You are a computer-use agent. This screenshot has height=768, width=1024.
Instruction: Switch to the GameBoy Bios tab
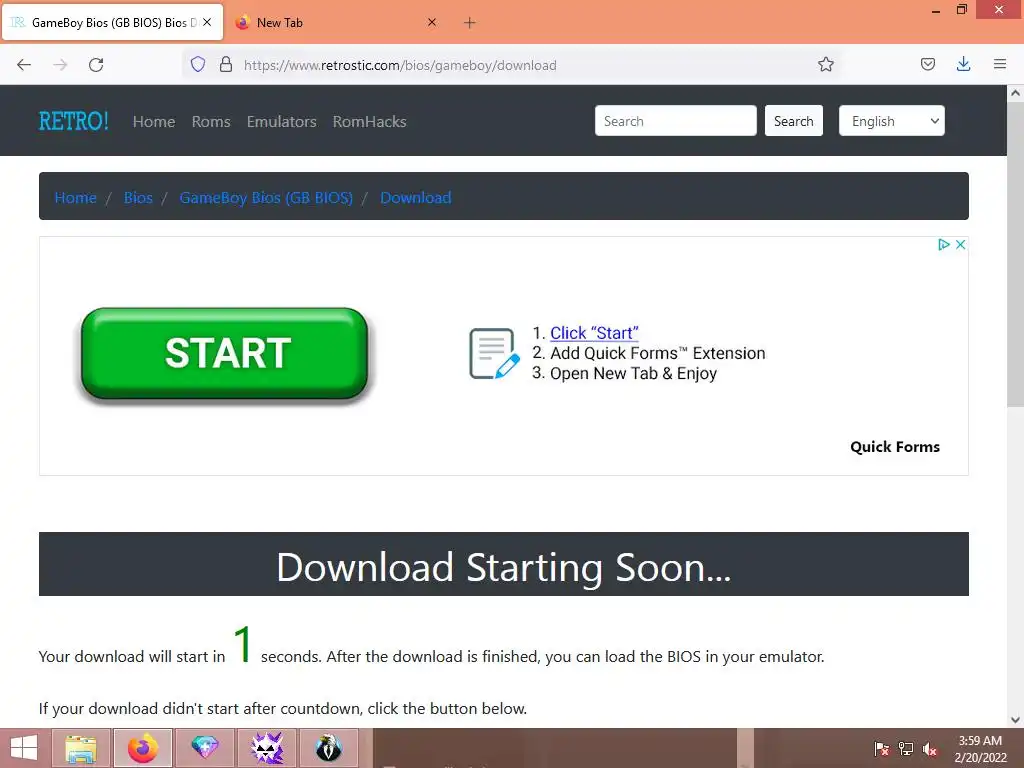pos(112,22)
